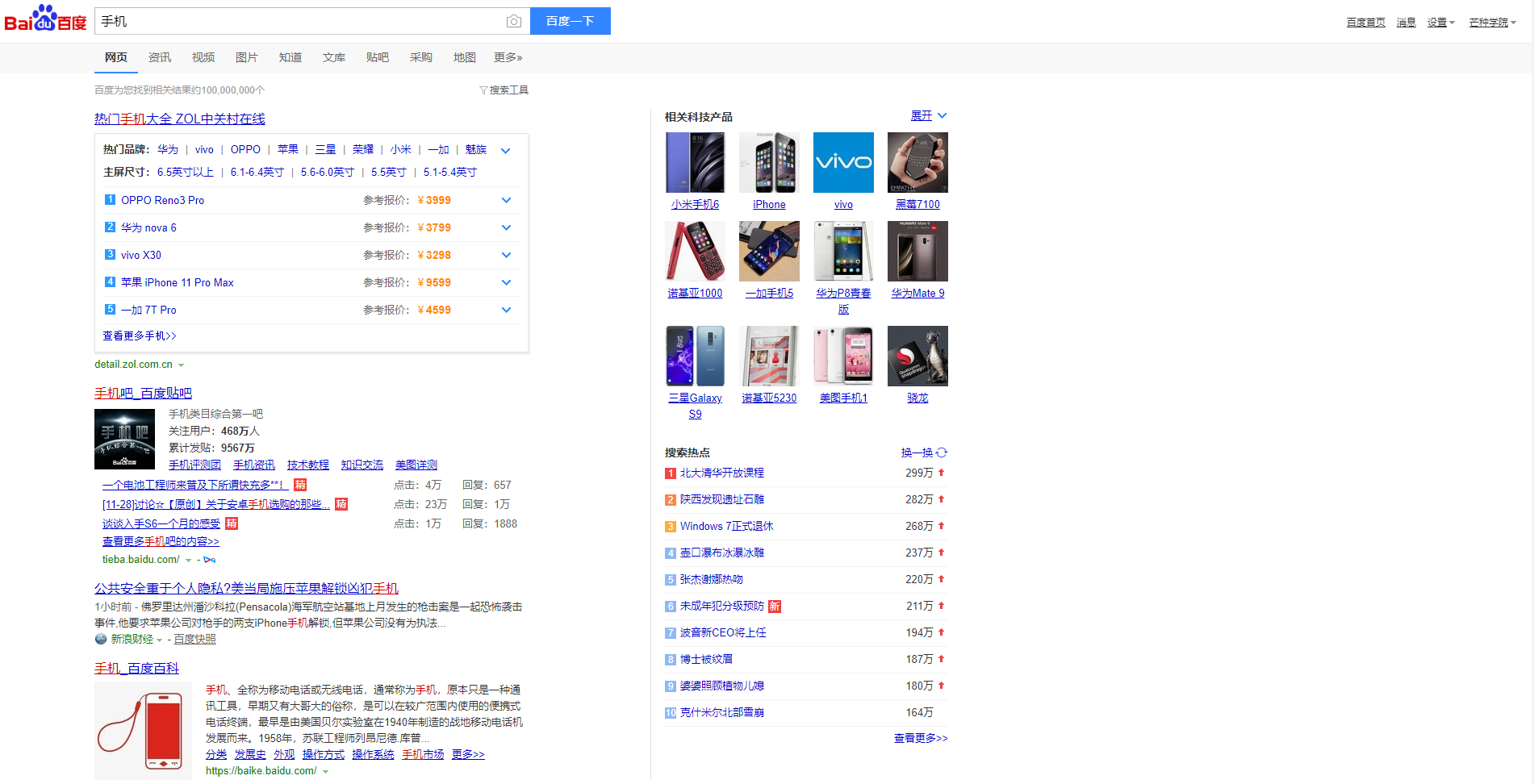Open hot topic 北大清华开放课程
This screenshot has height=784, width=1534.
(722, 473)
